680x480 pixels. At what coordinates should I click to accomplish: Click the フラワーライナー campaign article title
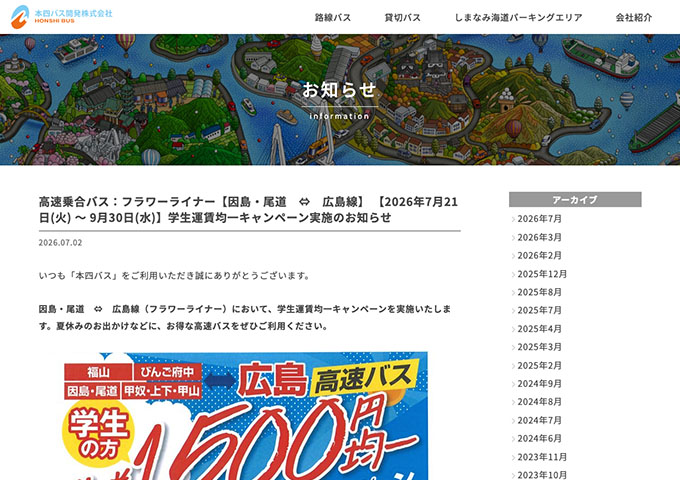click(x=248, y=209)
